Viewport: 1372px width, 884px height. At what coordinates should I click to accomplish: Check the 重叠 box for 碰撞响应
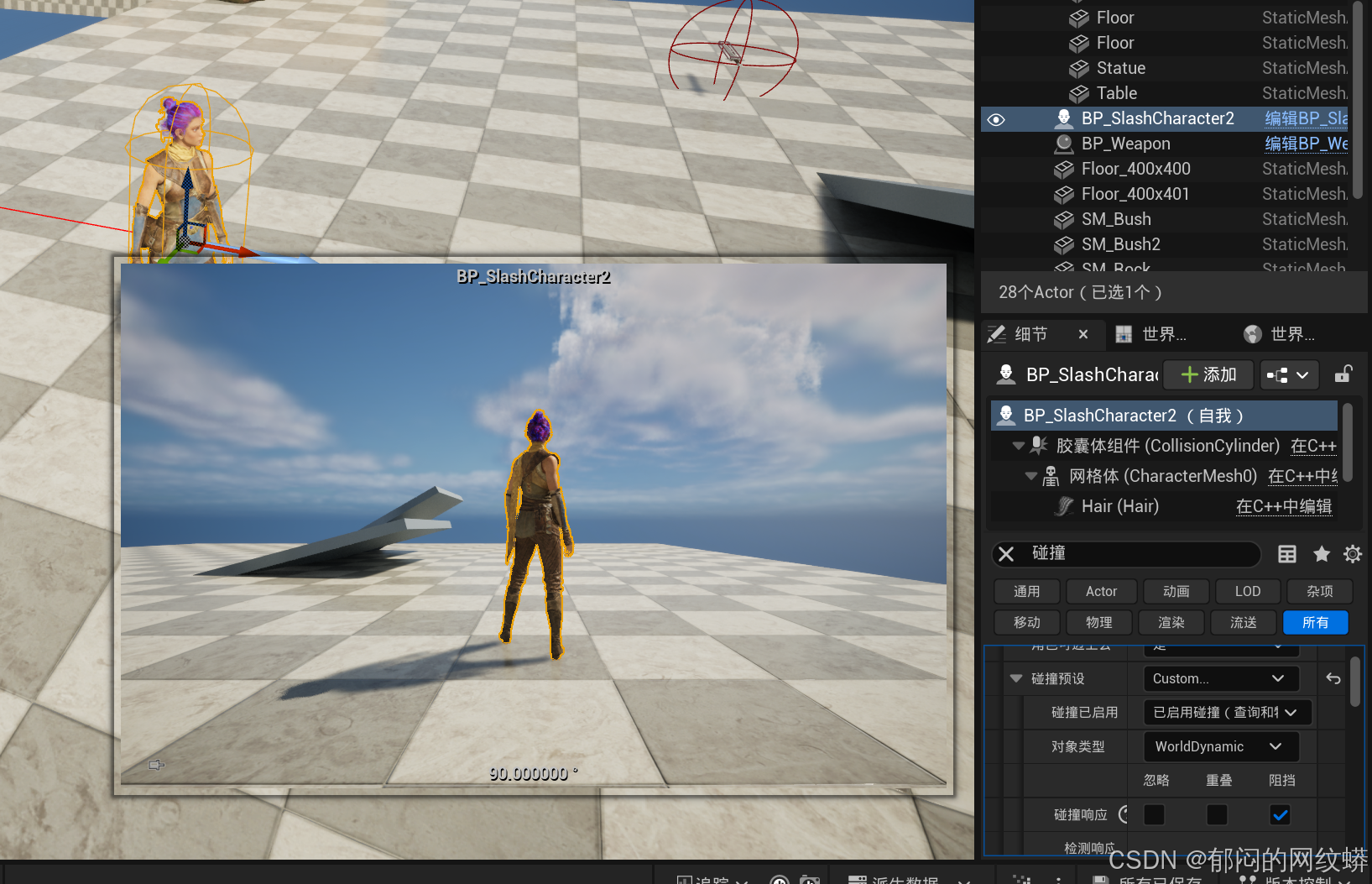[x=1218, y=814]
